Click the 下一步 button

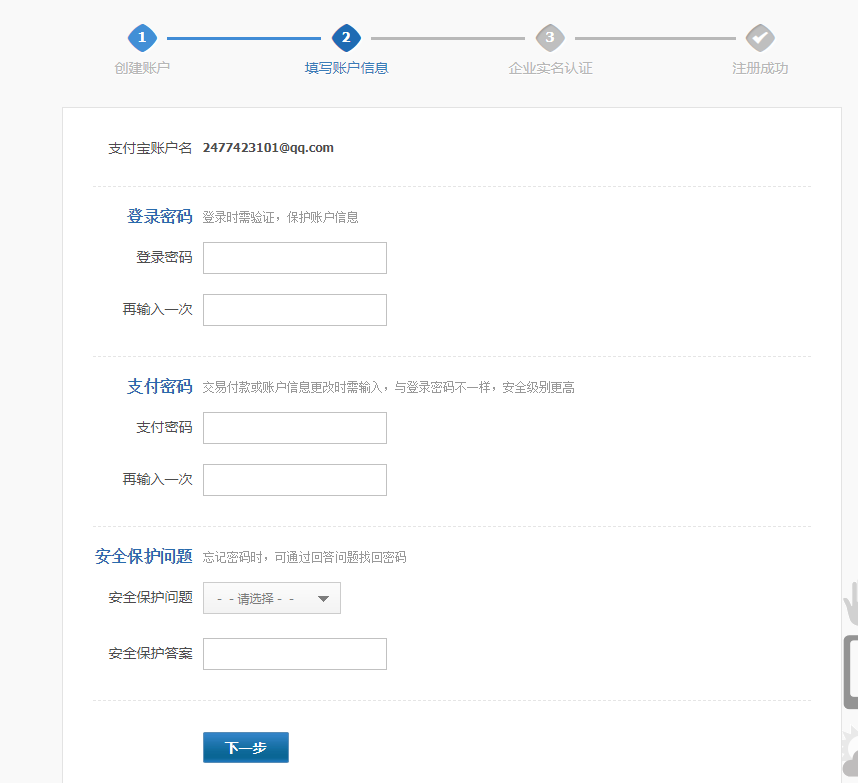tap(245, 747)
